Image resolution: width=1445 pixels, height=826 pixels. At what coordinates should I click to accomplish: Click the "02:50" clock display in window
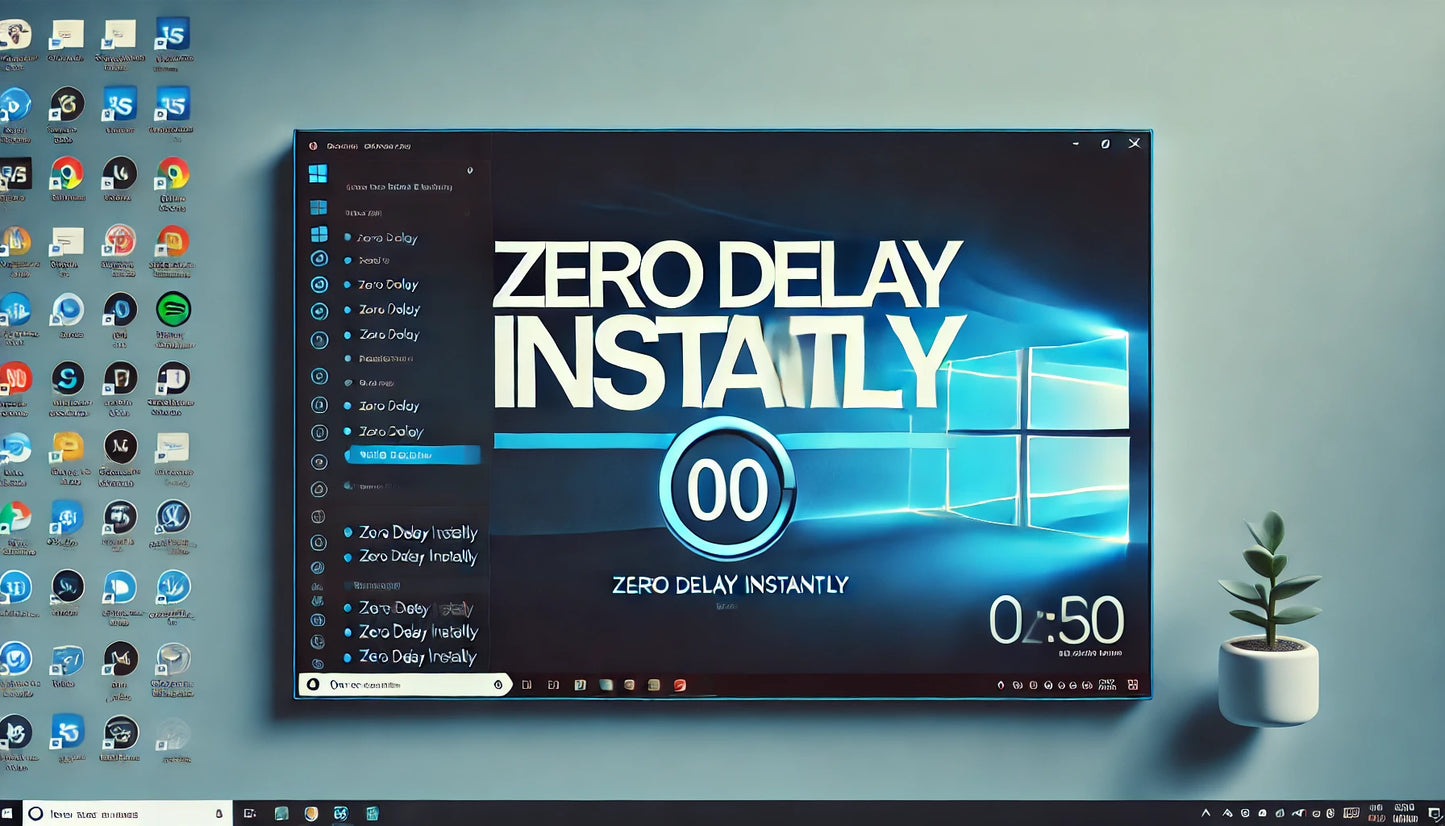tap(1056, 621)
